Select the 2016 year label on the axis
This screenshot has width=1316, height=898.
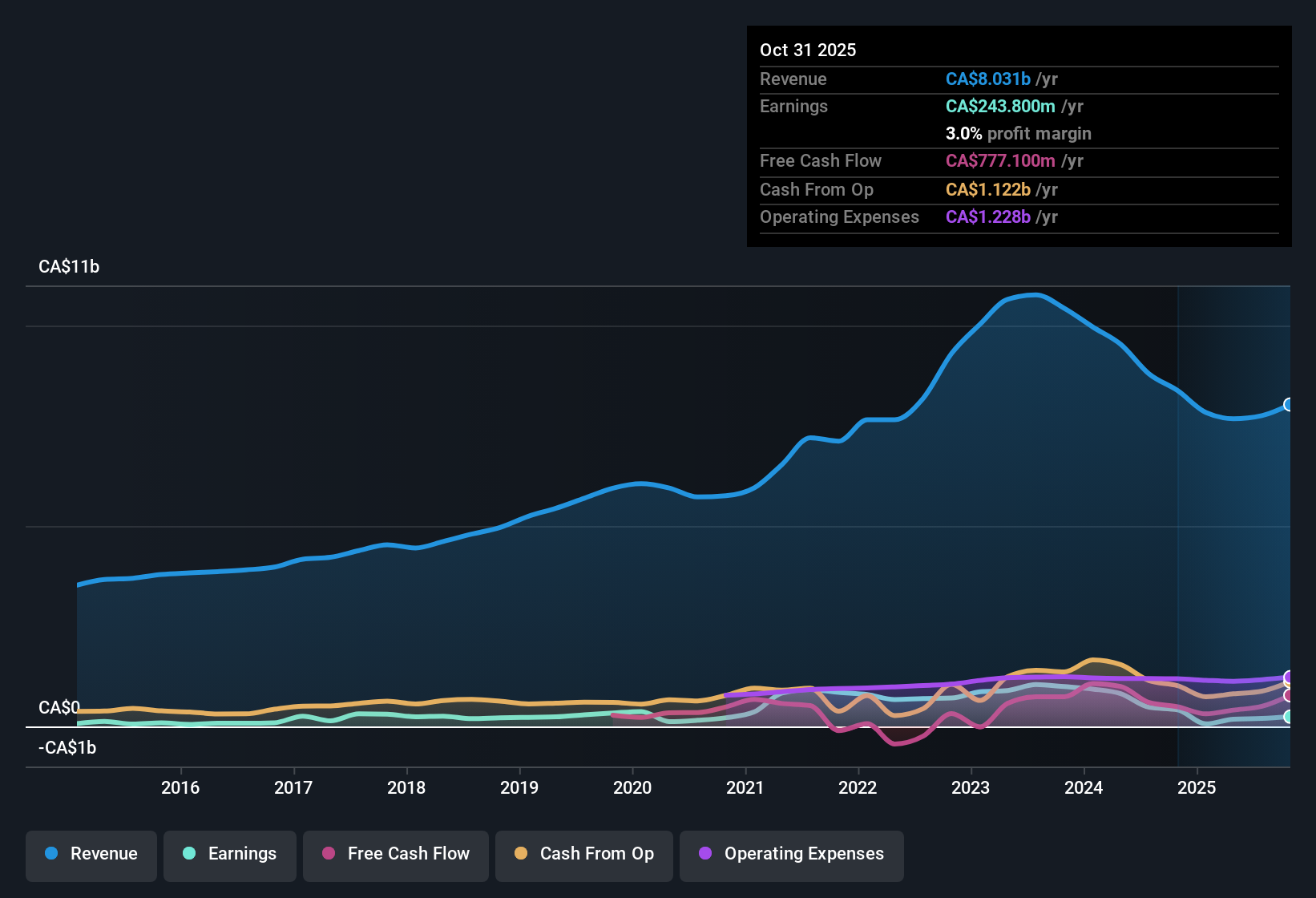click(x=181, y=788)
